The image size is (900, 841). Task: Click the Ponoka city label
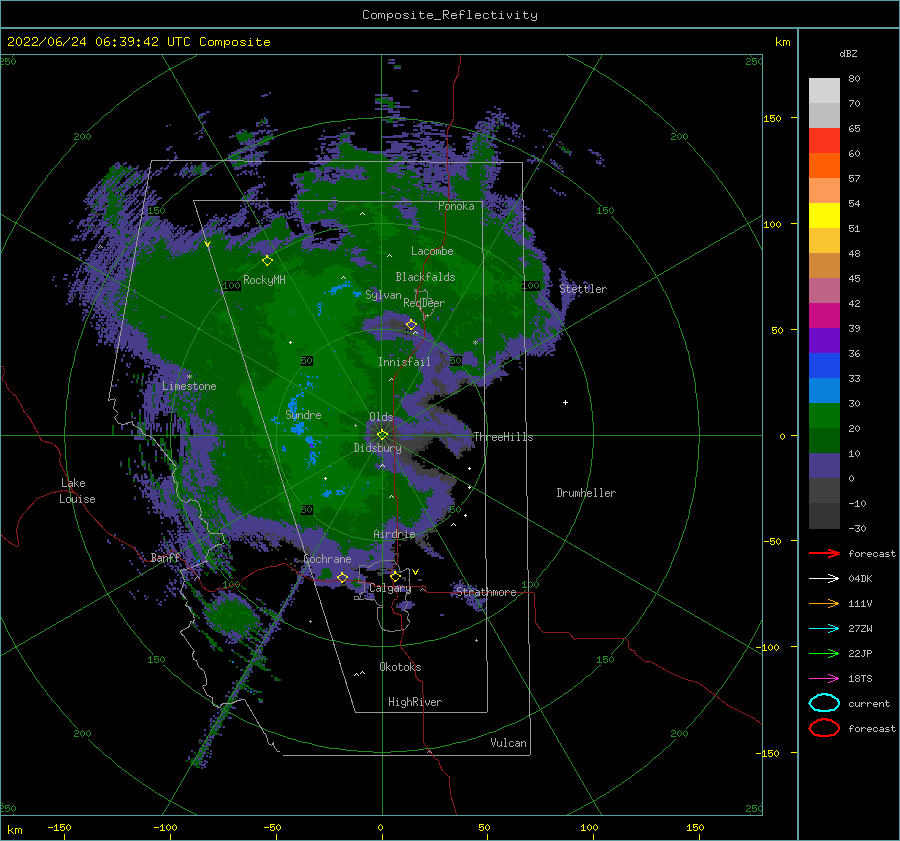456,206
